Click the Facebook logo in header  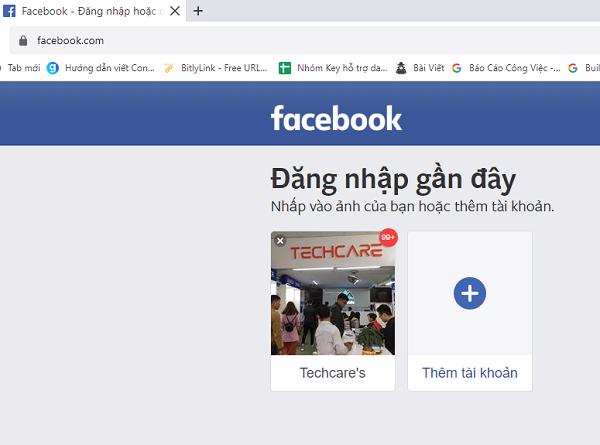coord(336,119)
